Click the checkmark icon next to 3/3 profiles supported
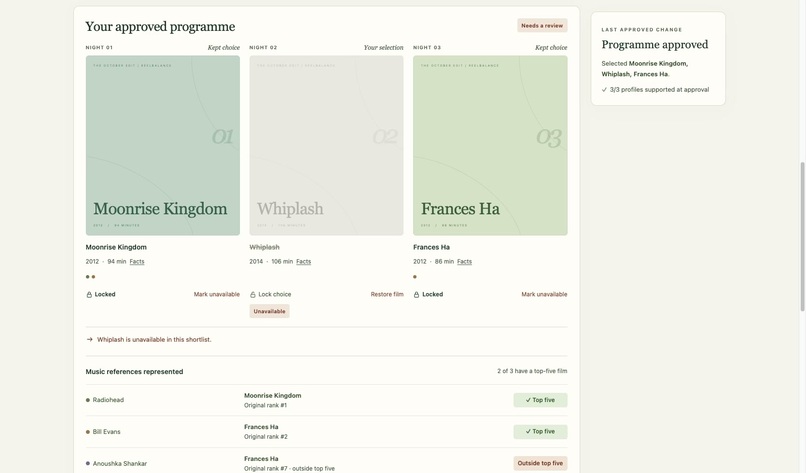Viewport: 806px width, 473px height. (x=604, y=89)
